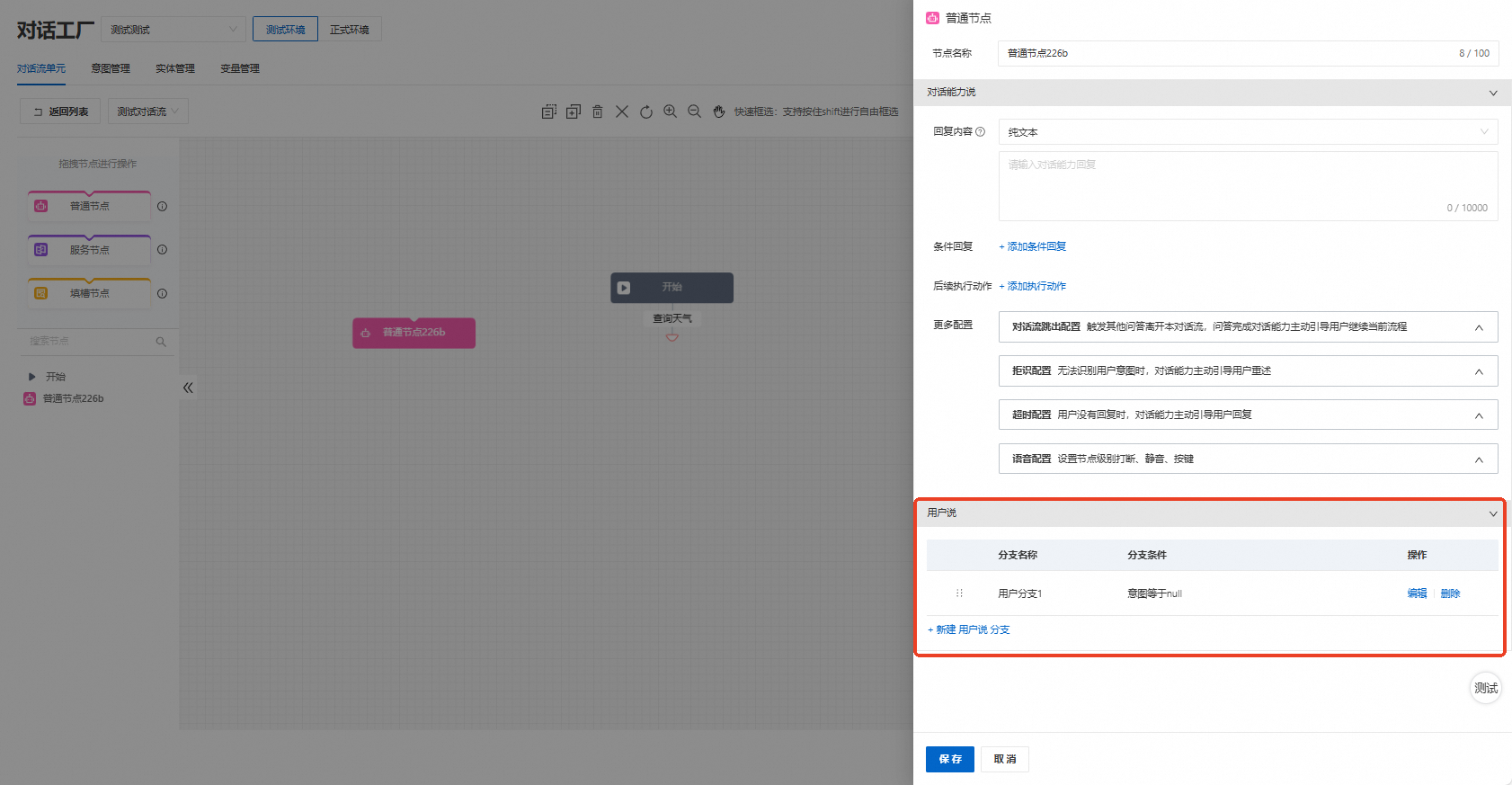Click the orange icon of 填槽节点 palette item
Viewport: 1512px width, 785px height.
pos(40,293)
